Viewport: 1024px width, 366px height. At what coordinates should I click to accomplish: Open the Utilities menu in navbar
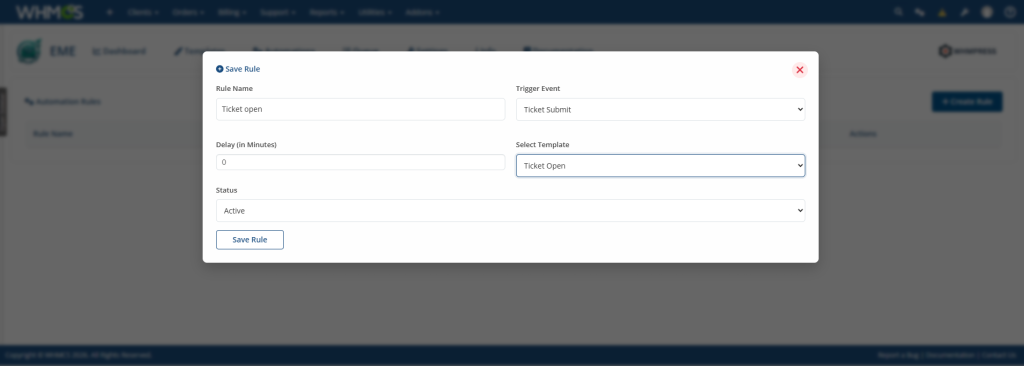pos(376,12)
